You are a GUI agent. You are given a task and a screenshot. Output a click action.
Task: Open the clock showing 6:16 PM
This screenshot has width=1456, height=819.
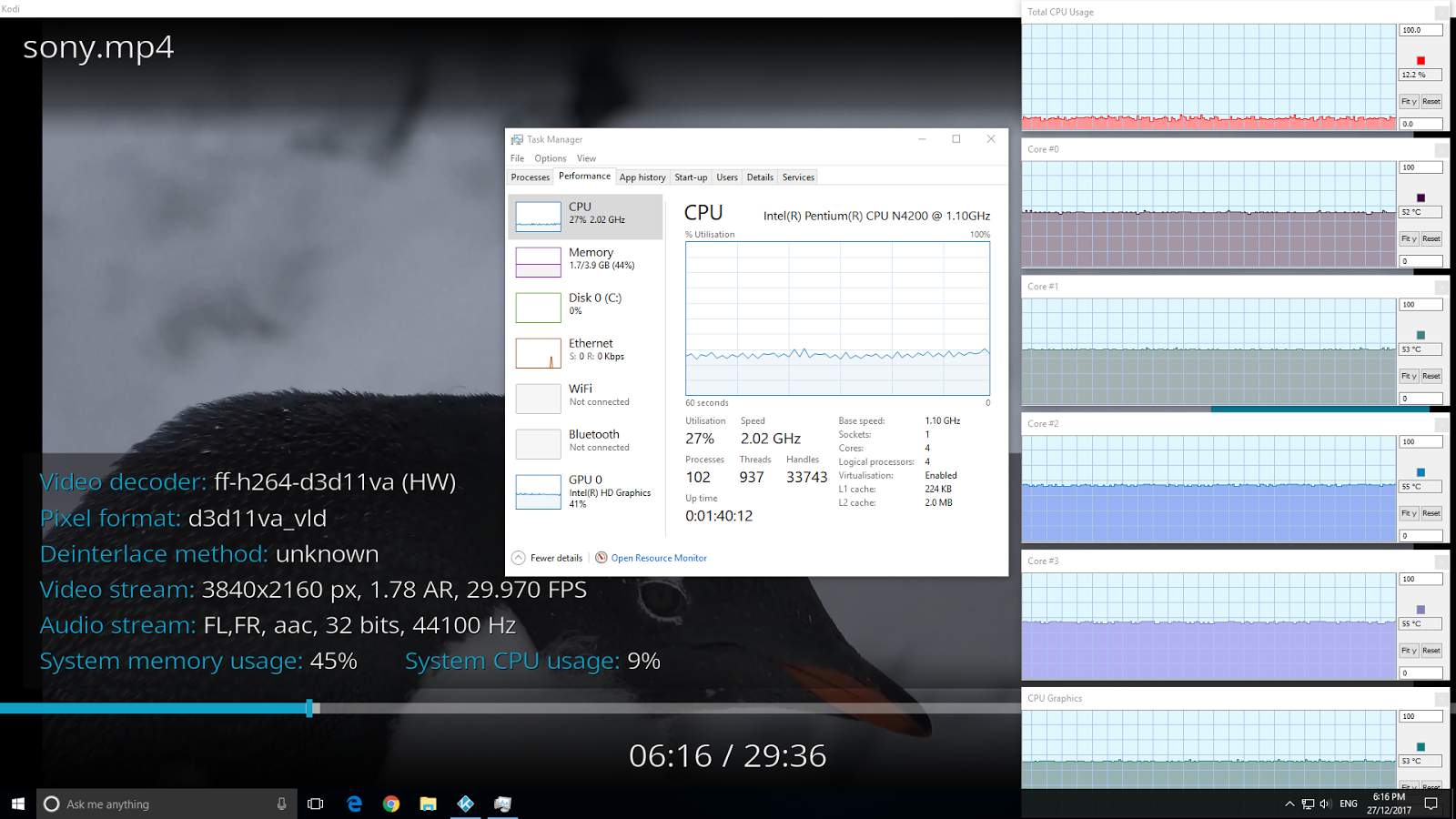tap(1389, 804)
